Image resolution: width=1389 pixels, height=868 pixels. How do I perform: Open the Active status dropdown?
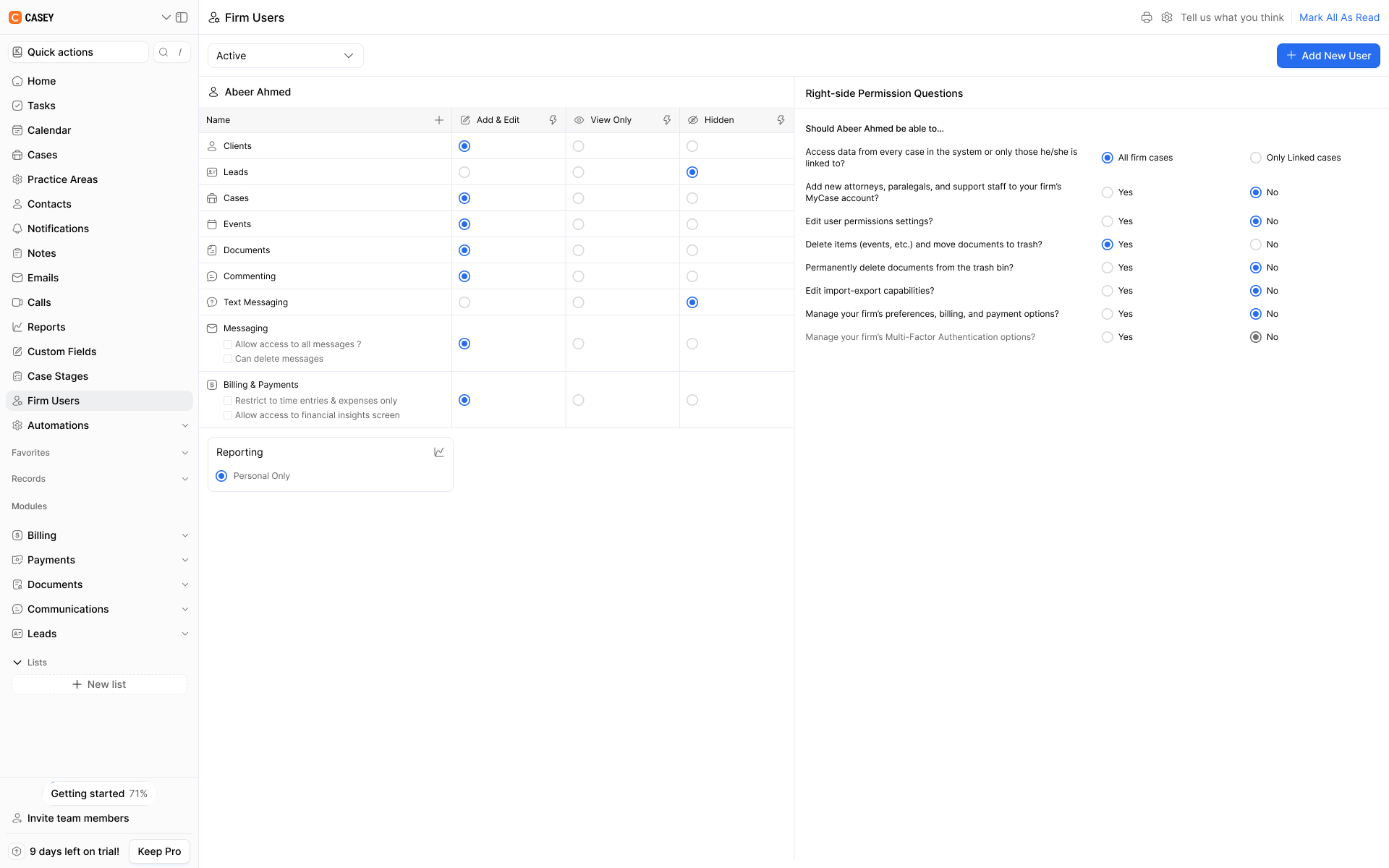tap(286, 56)
